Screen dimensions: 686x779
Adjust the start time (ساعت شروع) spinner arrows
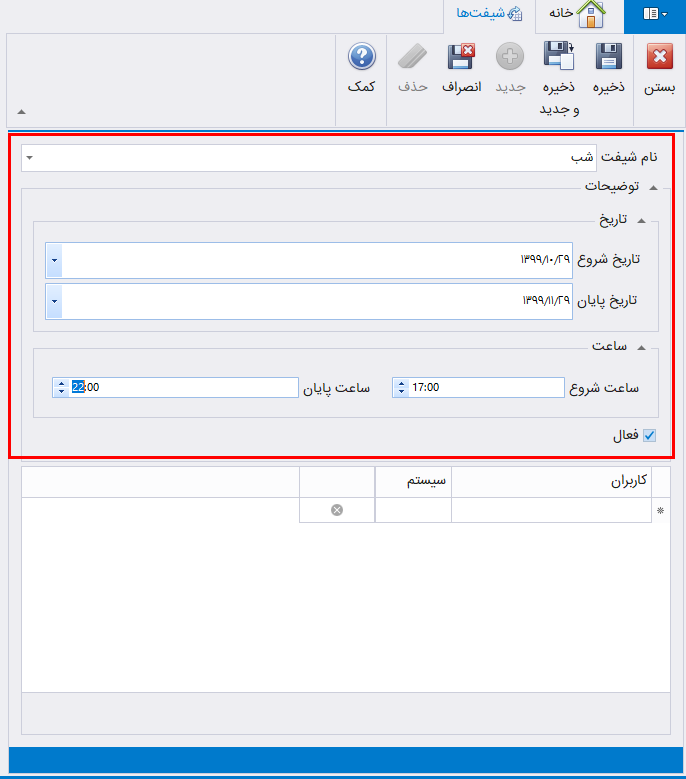pyautogui.click(x=401, y=387)
